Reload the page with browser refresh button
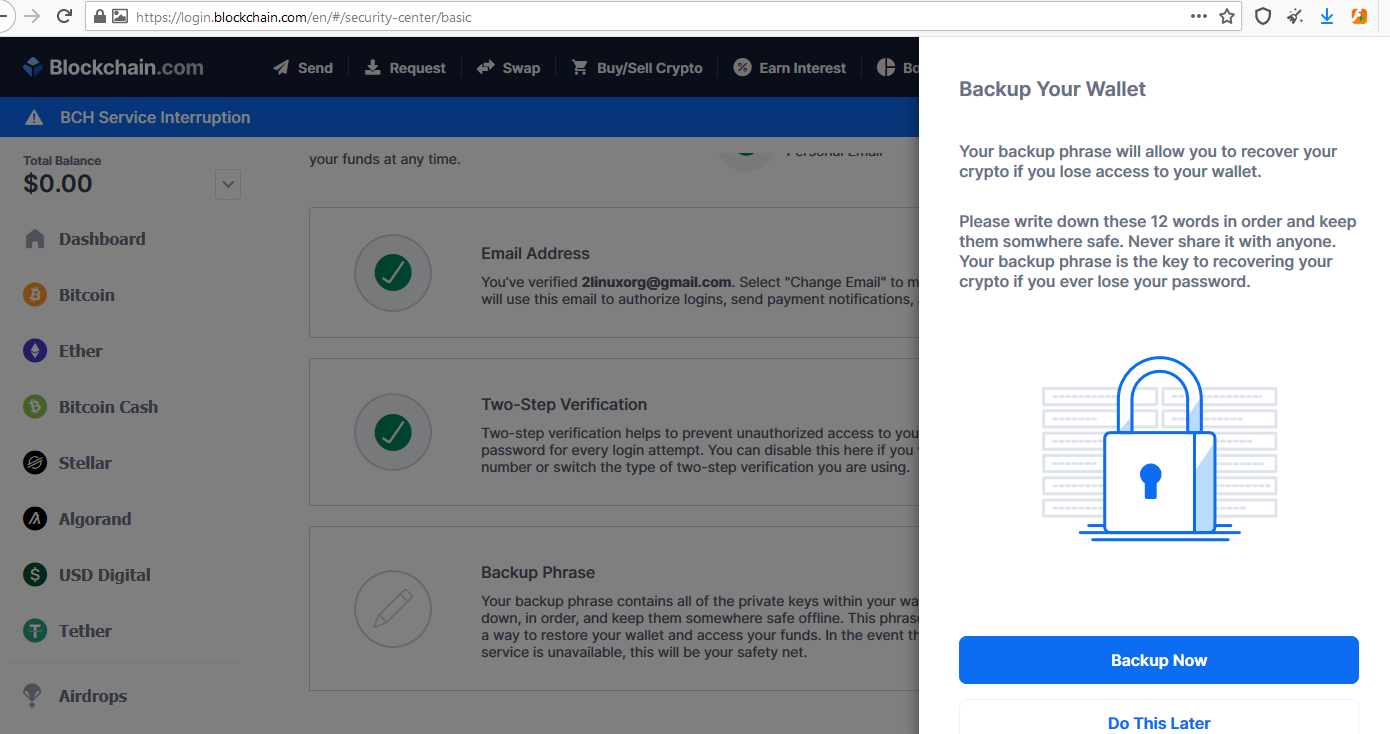 click(x=65, y=16)
